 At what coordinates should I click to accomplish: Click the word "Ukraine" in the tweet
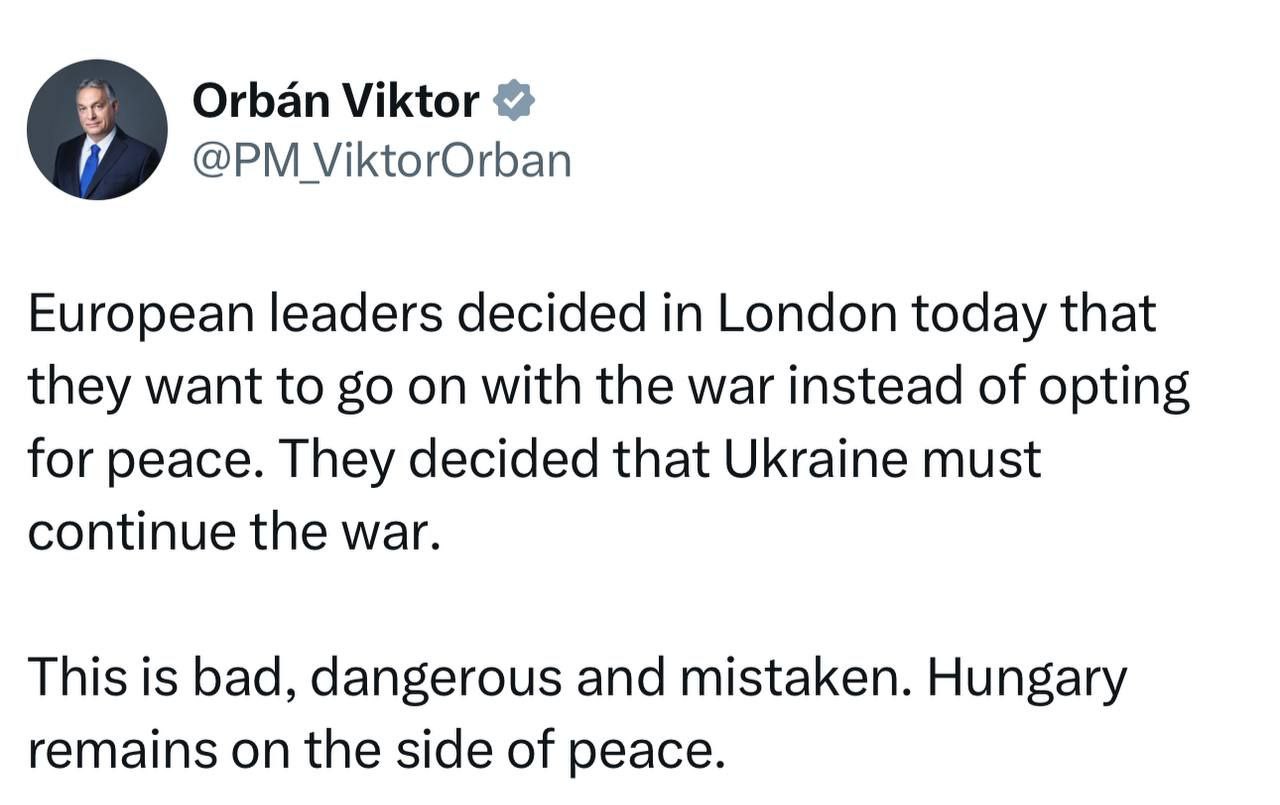(803, 460)
